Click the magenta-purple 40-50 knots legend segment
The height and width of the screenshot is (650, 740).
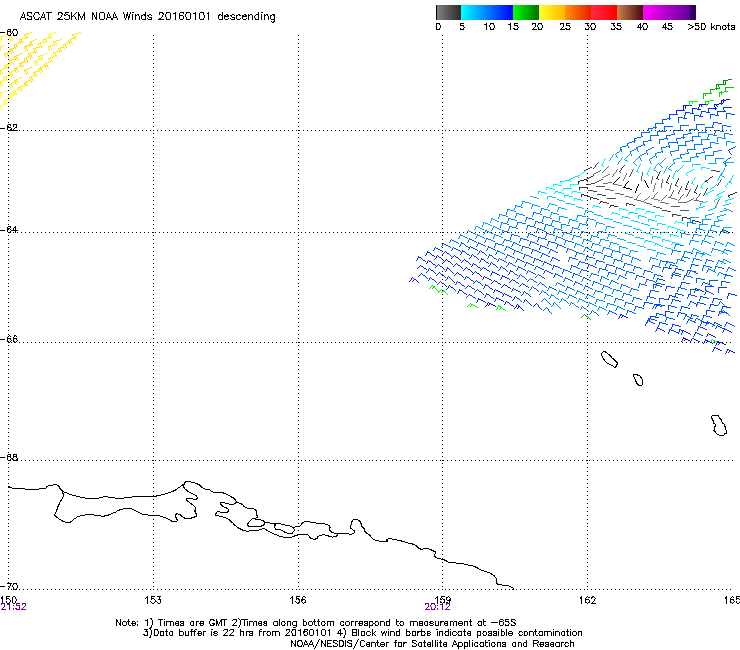click(x=669, y=12)
